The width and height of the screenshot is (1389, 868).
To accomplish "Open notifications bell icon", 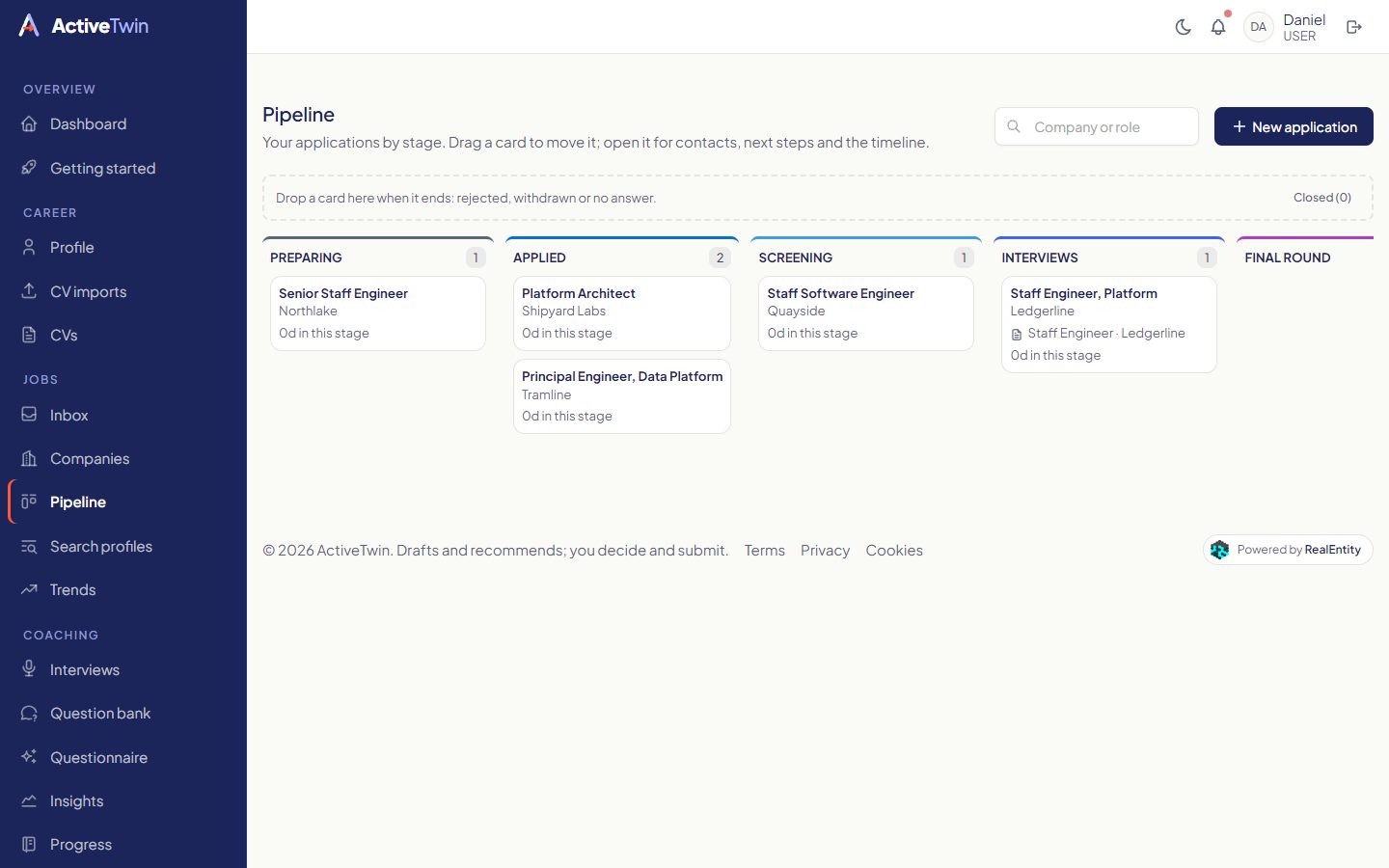I will coord(1218,27).
